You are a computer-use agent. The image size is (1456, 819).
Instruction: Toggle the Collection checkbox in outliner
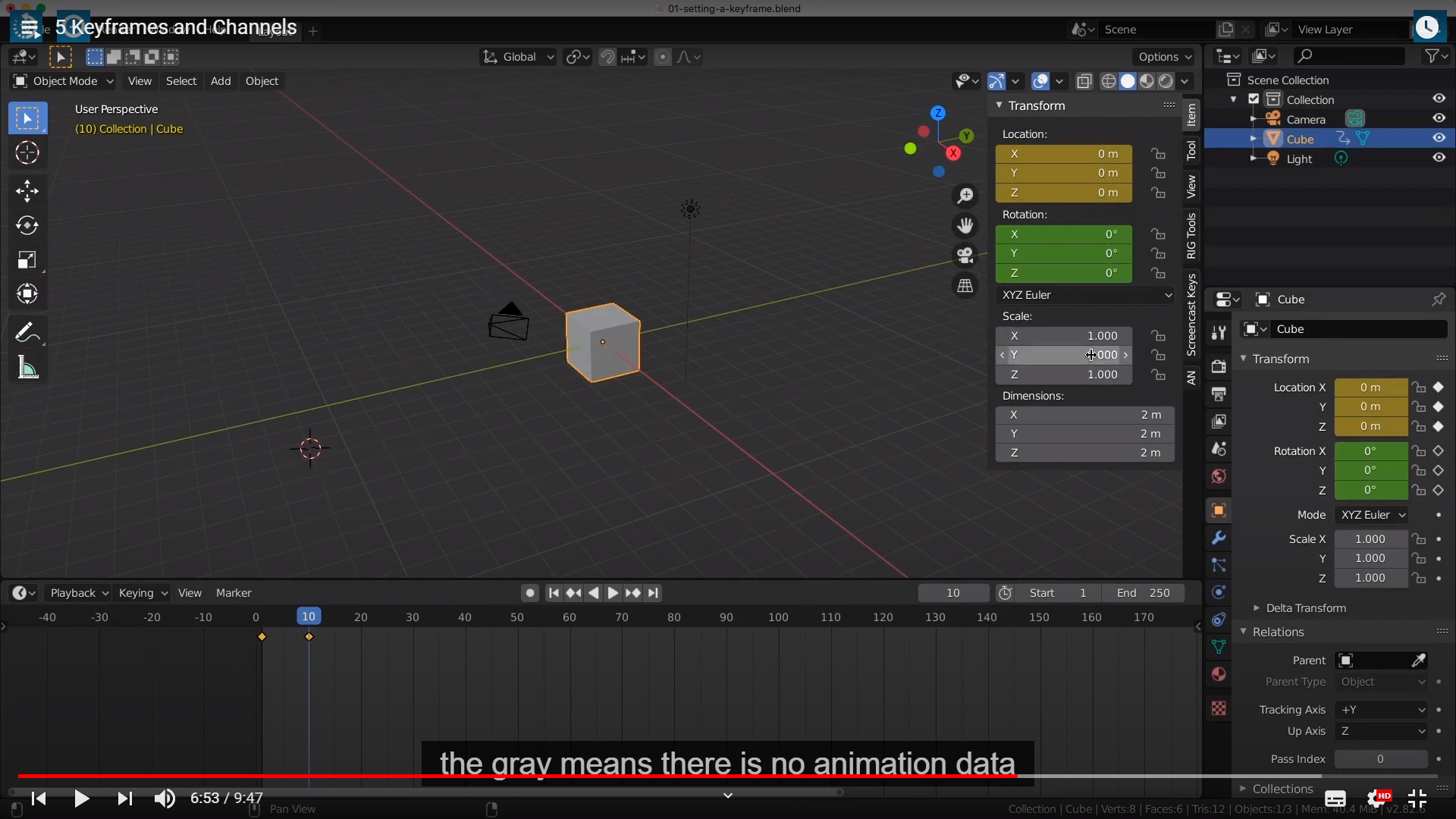point(1254,99)
